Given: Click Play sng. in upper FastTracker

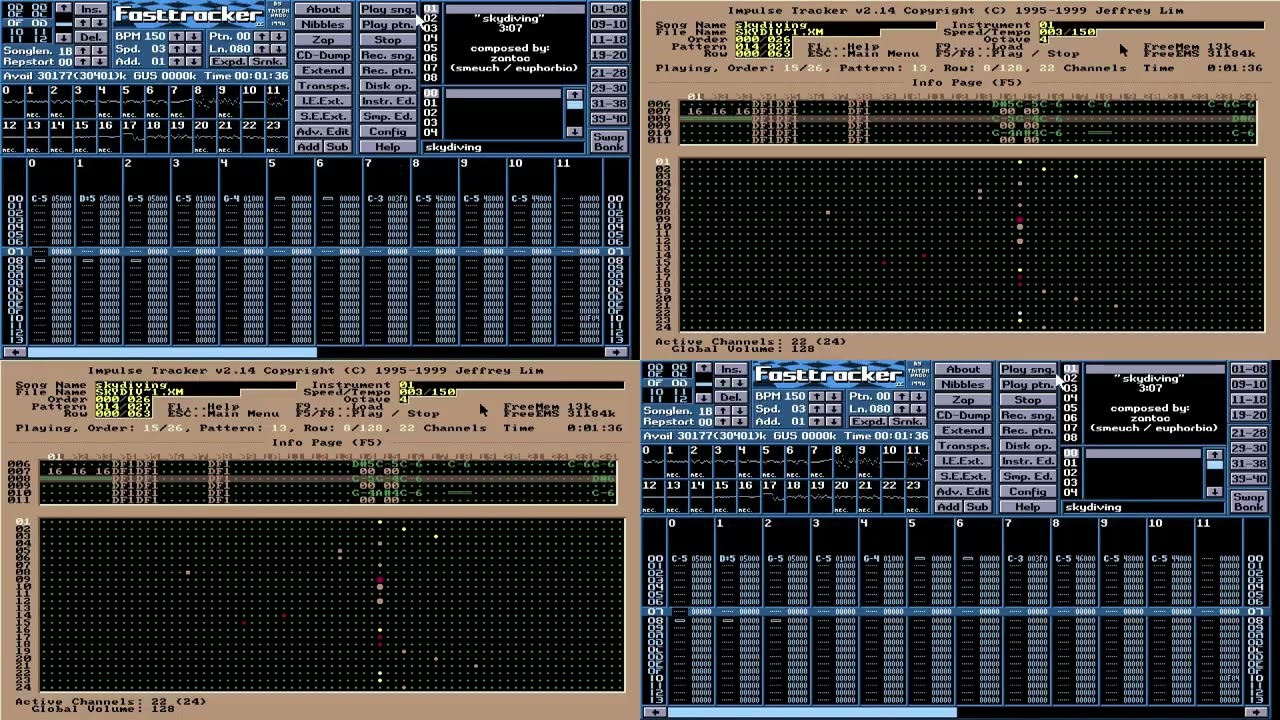Looking at the screenshot, I should (x=387, y=10).
